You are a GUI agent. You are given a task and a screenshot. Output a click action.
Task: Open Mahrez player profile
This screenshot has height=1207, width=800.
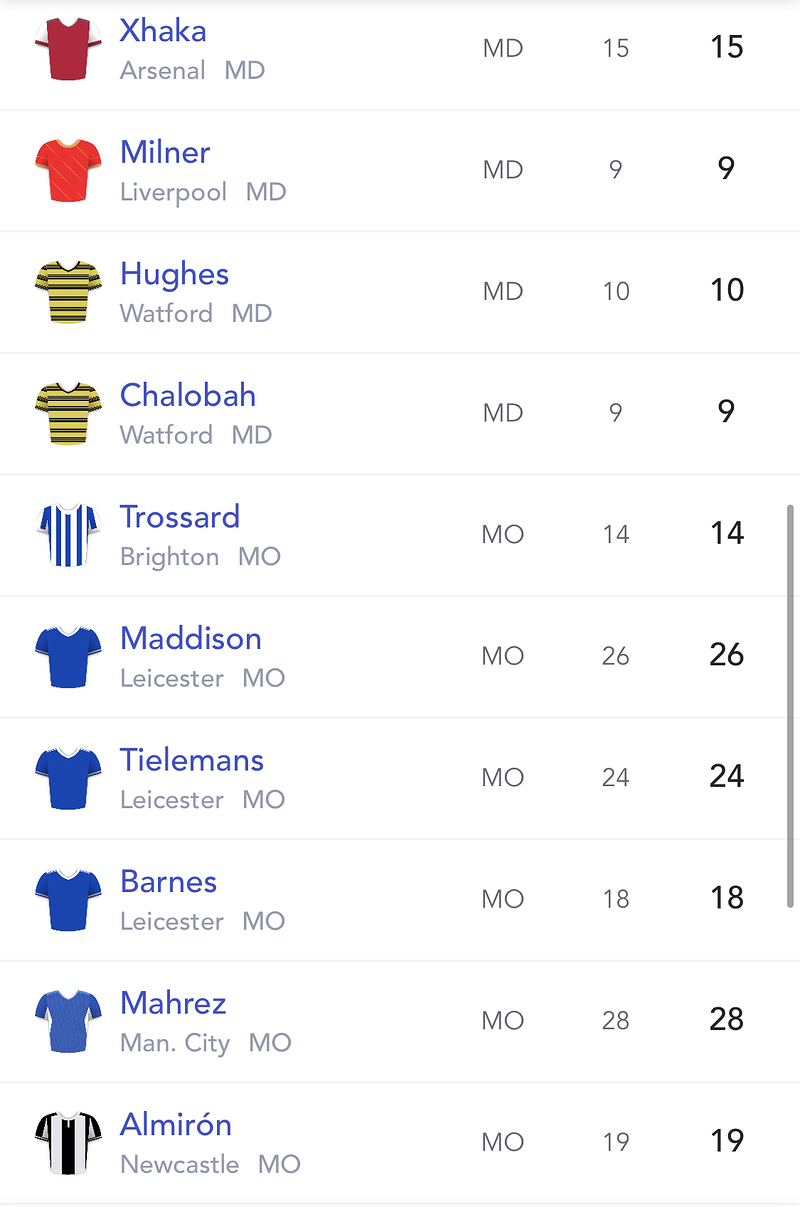coord(173,1004)
